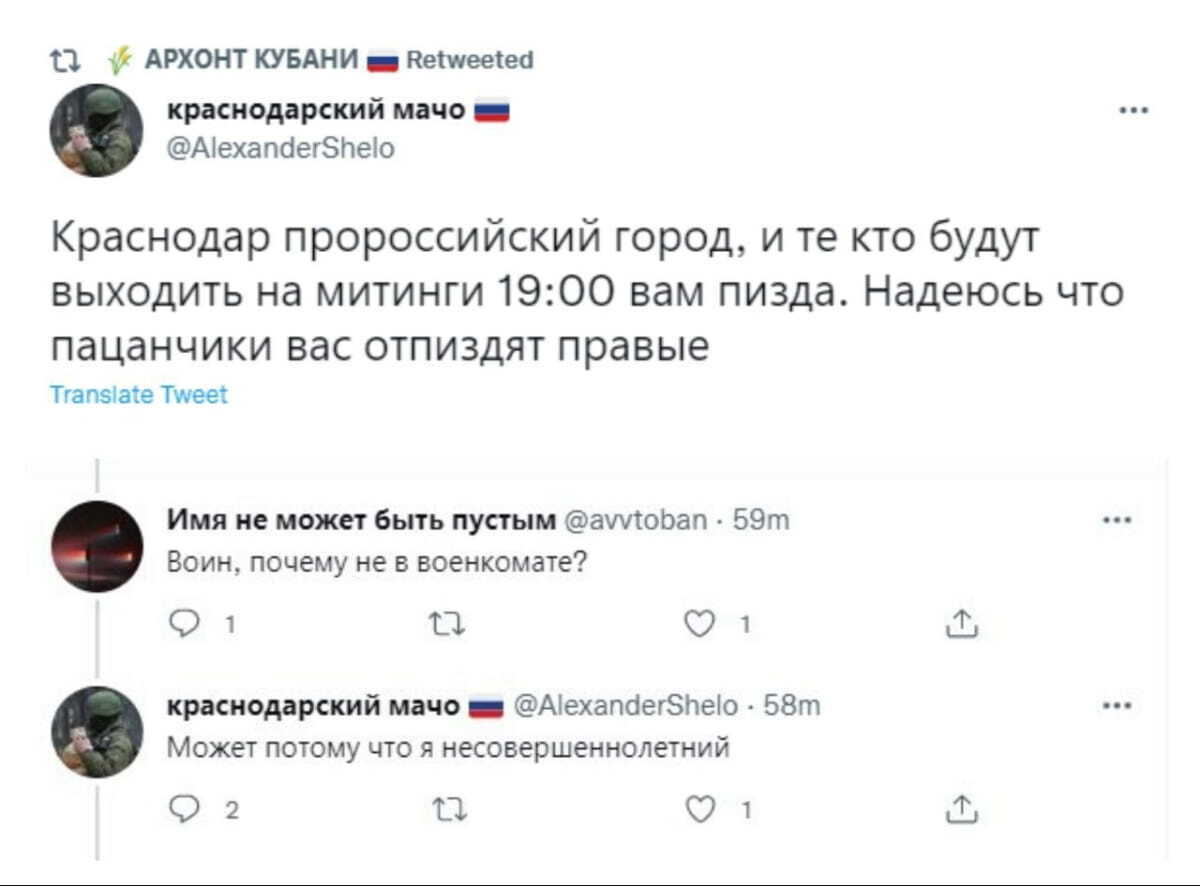The width and height of the screenshot is (1200, 886).
Task: Retweet the avvtoban reply
Action: click(x=440, y=626)
